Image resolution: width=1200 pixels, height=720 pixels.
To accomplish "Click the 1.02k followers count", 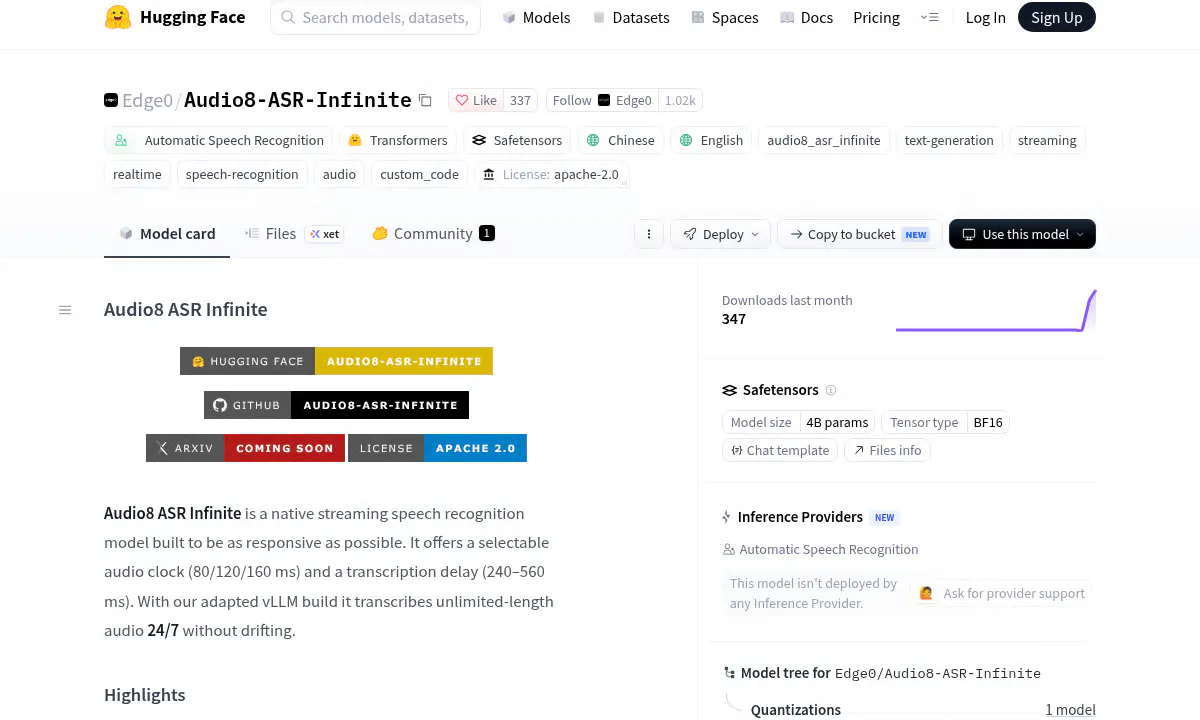I will pyautogui.click(x=680, y=100).
